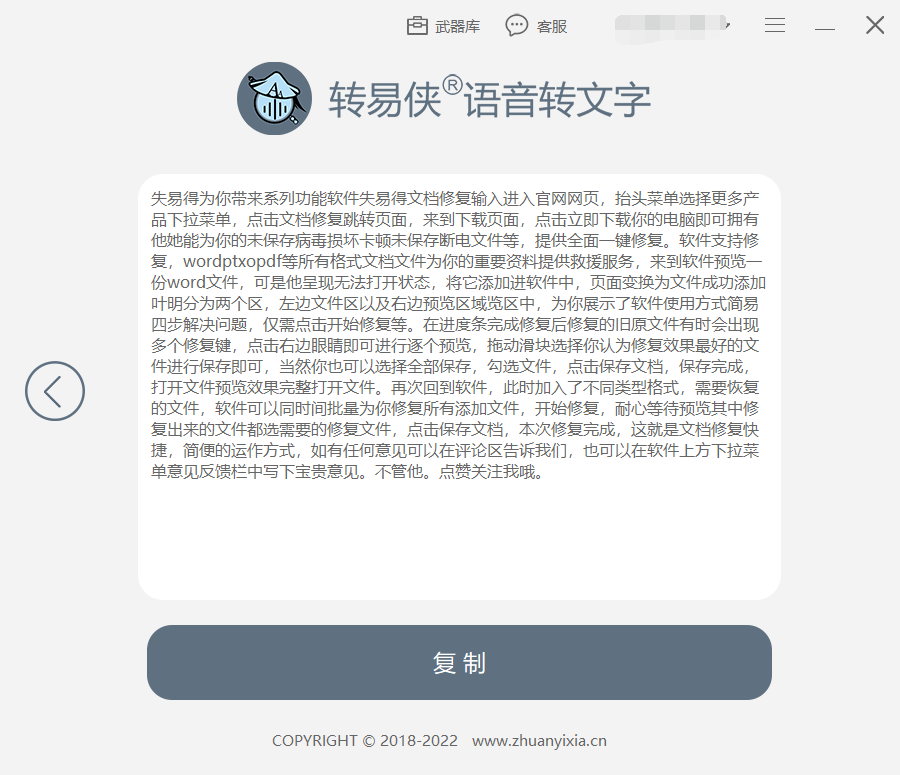Minimize the application window
The height and width of the screenshot is (775, 900).
[825, 28]
